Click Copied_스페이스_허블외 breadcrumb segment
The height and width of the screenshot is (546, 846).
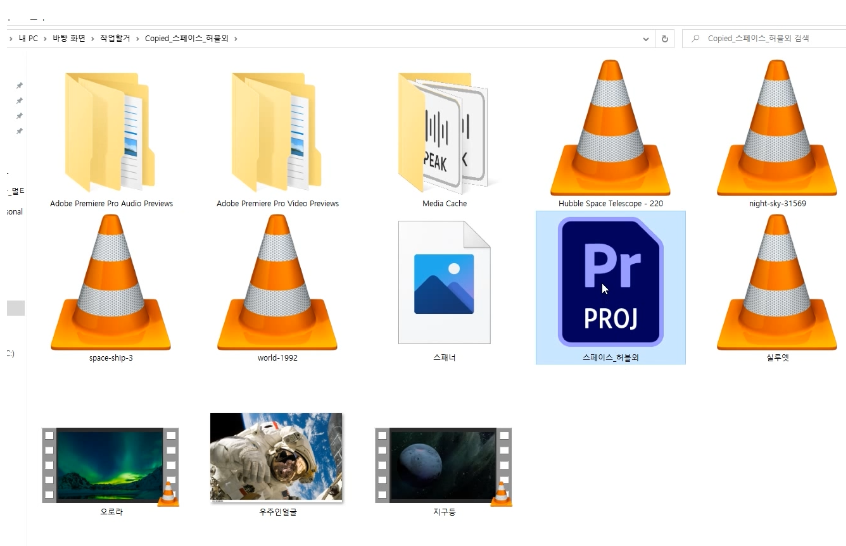(187, 38)
